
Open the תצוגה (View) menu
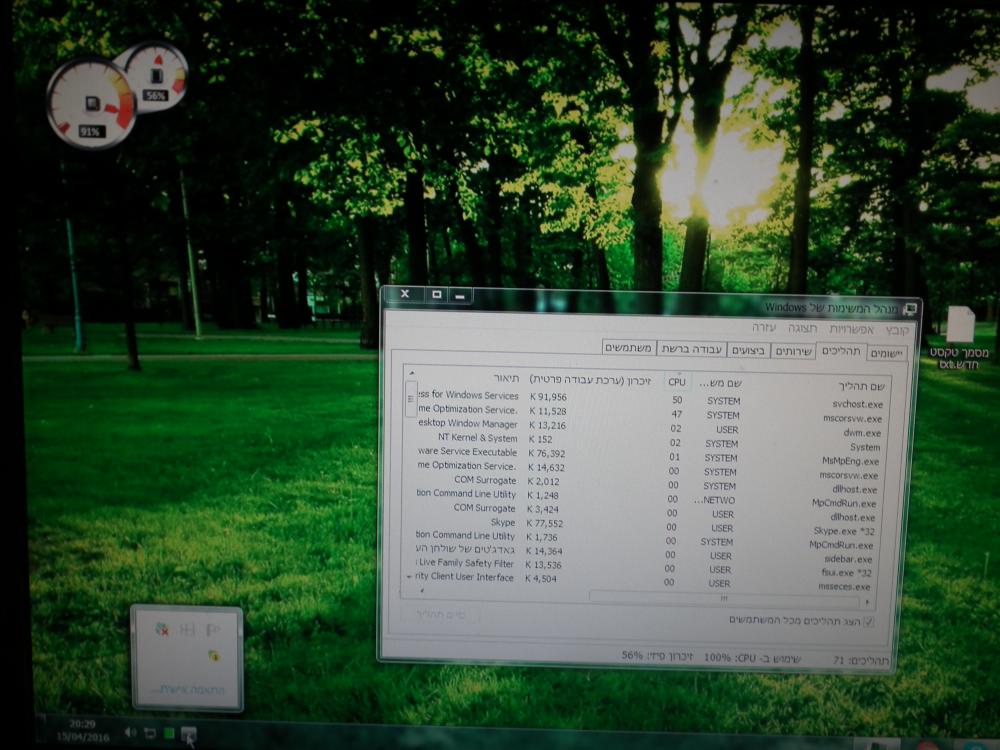[802, 328]
